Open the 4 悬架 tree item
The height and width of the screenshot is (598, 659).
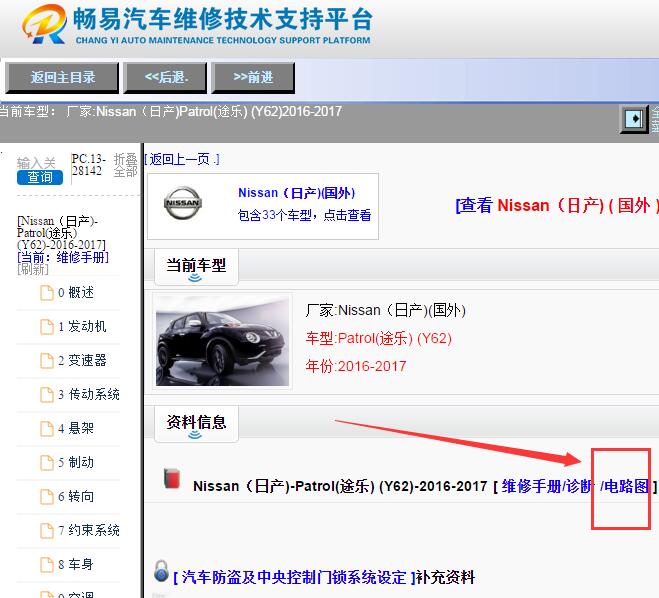(76, 429)
